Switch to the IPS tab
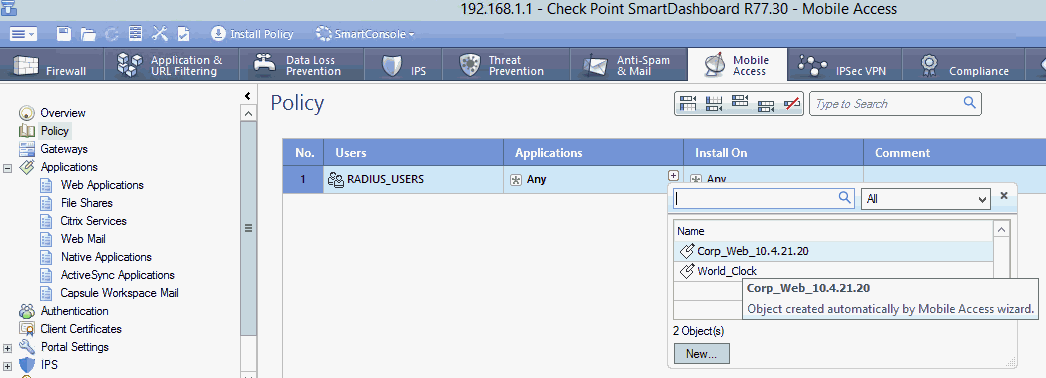The image size is (1046, 378). 405,65
